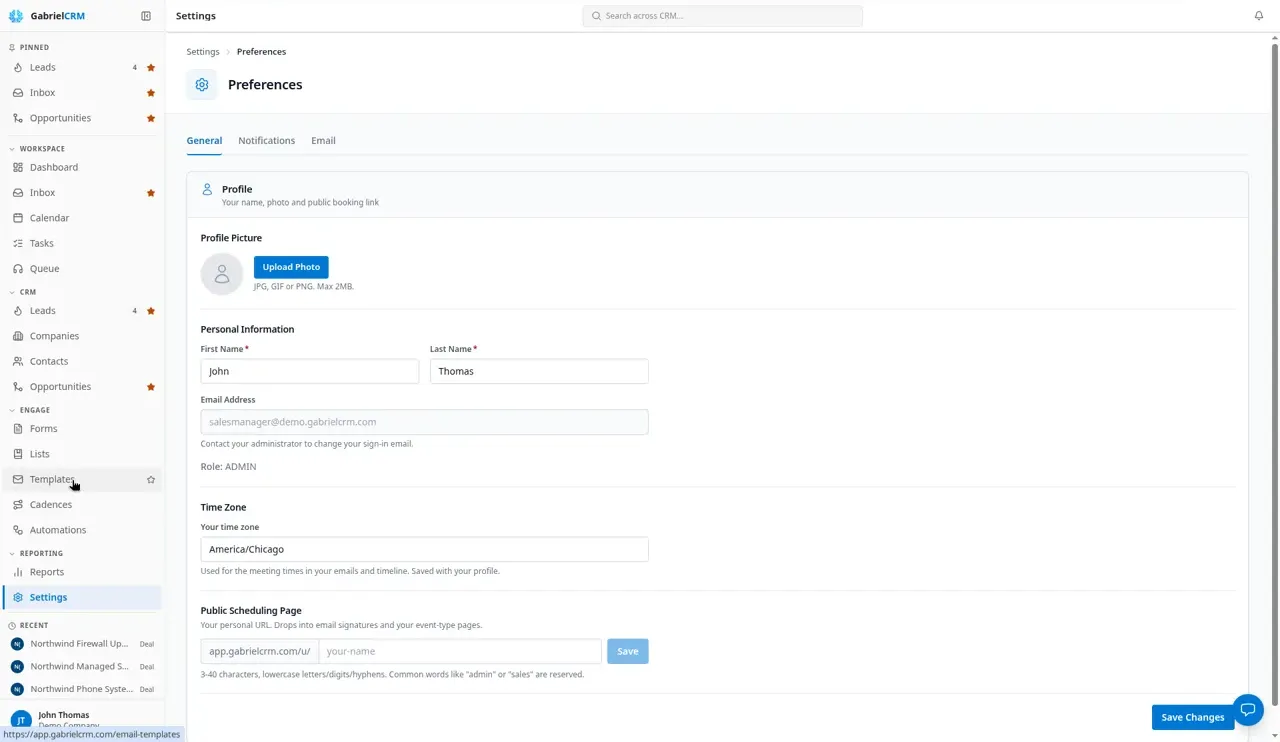Open Forms under Engage
The height and width of the screenshot is (742, 1280).
(82, 429)
